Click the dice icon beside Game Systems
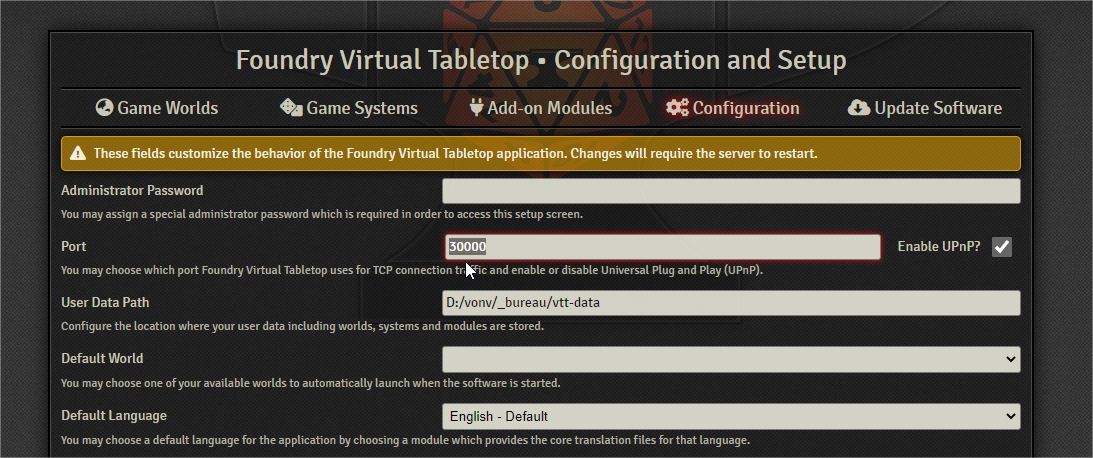This screenshot has width=1093, height=458. pyautogui.click(x=291, y=107)
